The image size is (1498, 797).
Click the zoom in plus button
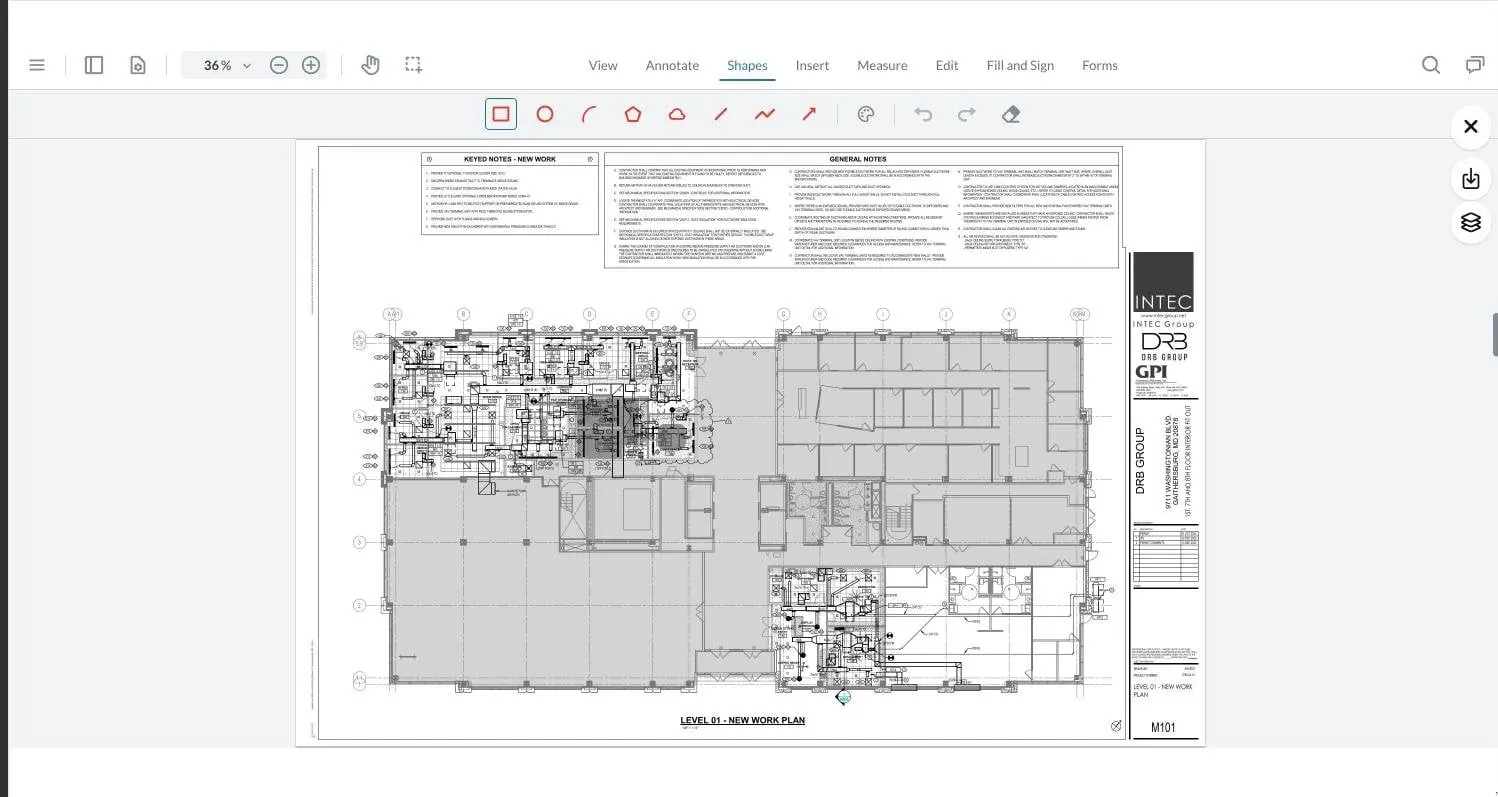click(x=311, y=65)
